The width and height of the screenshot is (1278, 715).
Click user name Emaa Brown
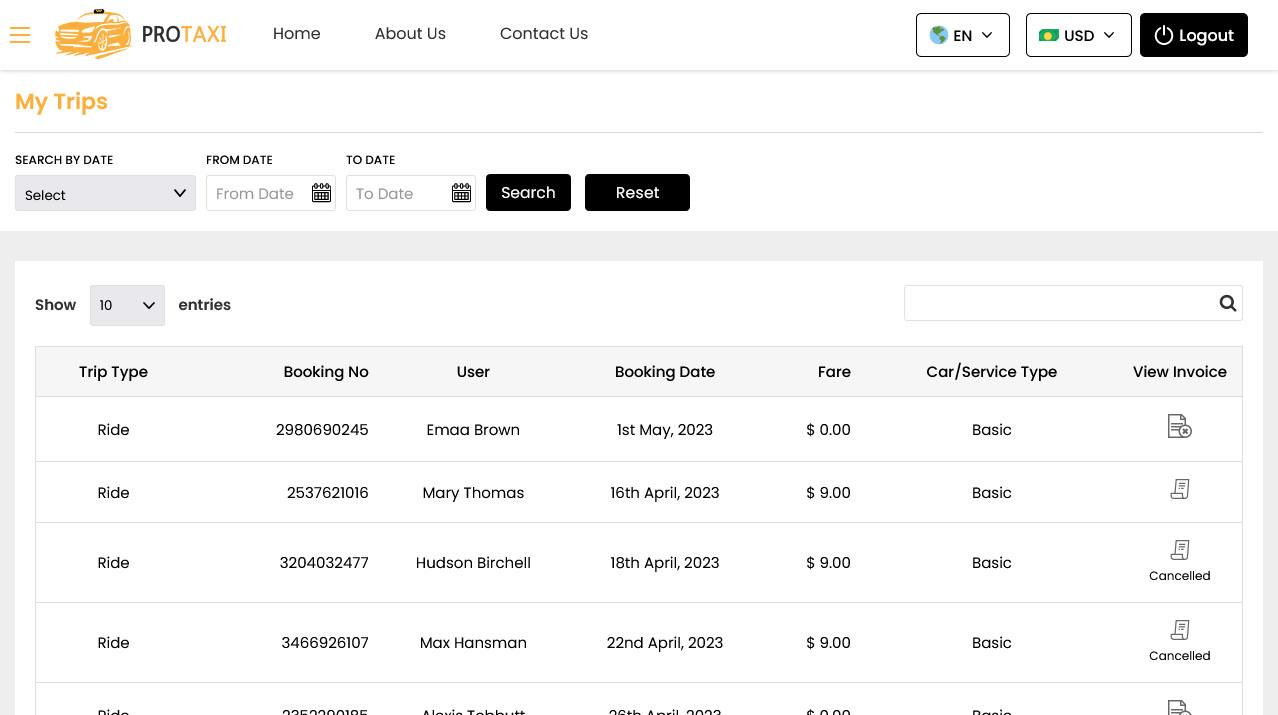click(473, 430)
